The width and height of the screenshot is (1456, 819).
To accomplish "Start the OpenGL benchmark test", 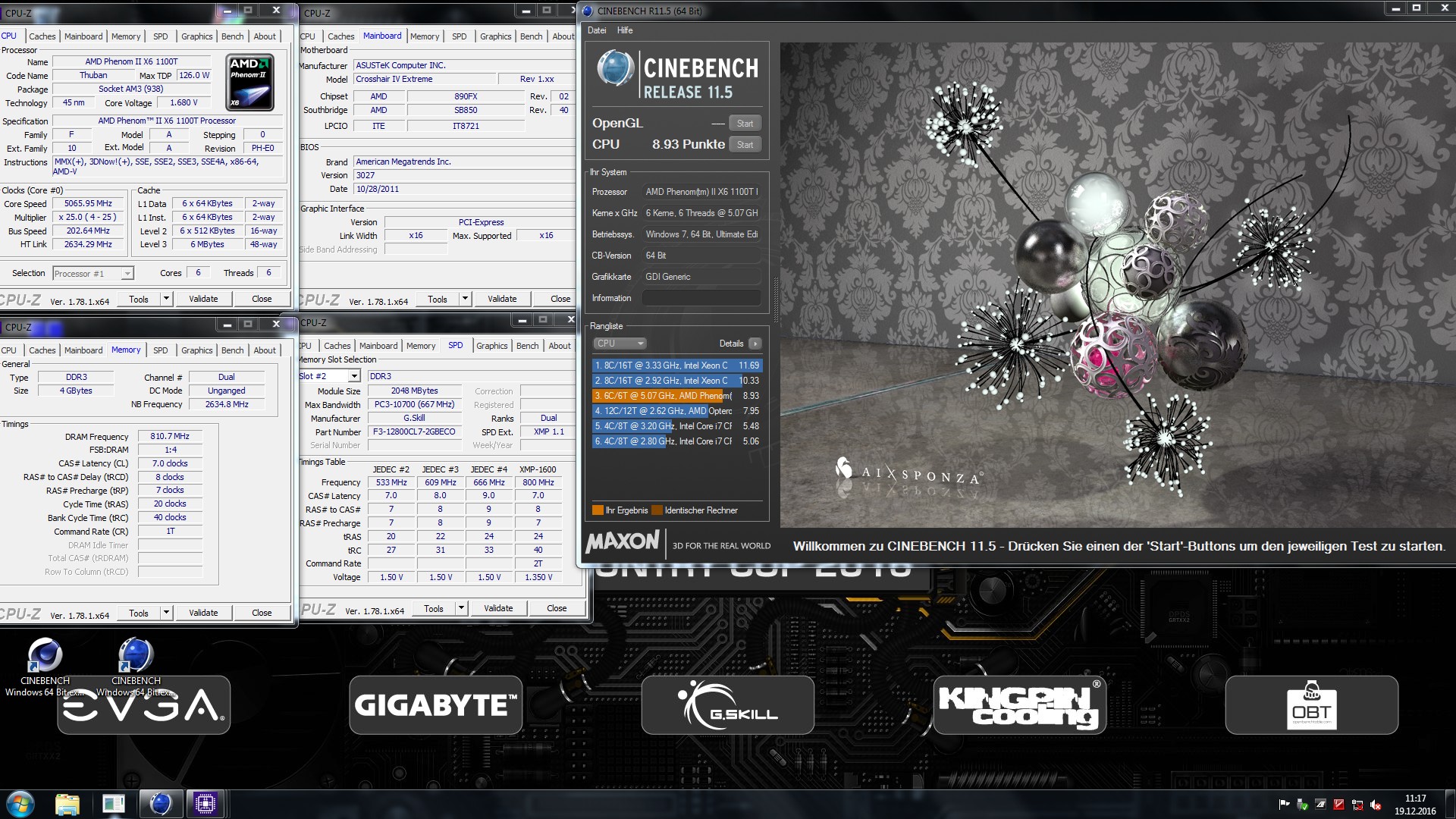I will [x=745, y=124].
